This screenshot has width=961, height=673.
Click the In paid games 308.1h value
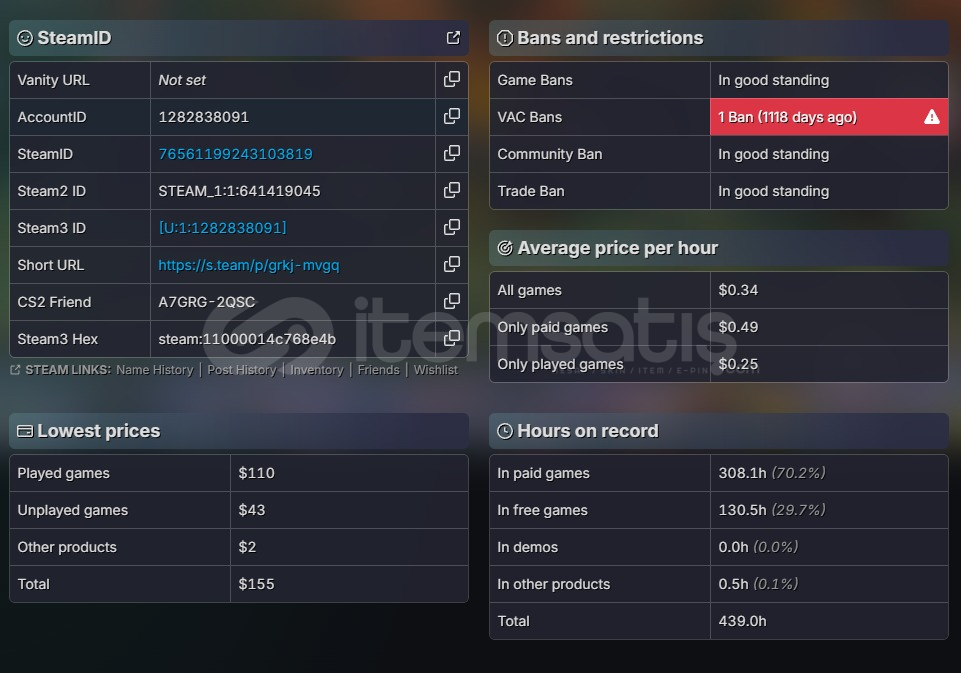(x=742, y=473)
